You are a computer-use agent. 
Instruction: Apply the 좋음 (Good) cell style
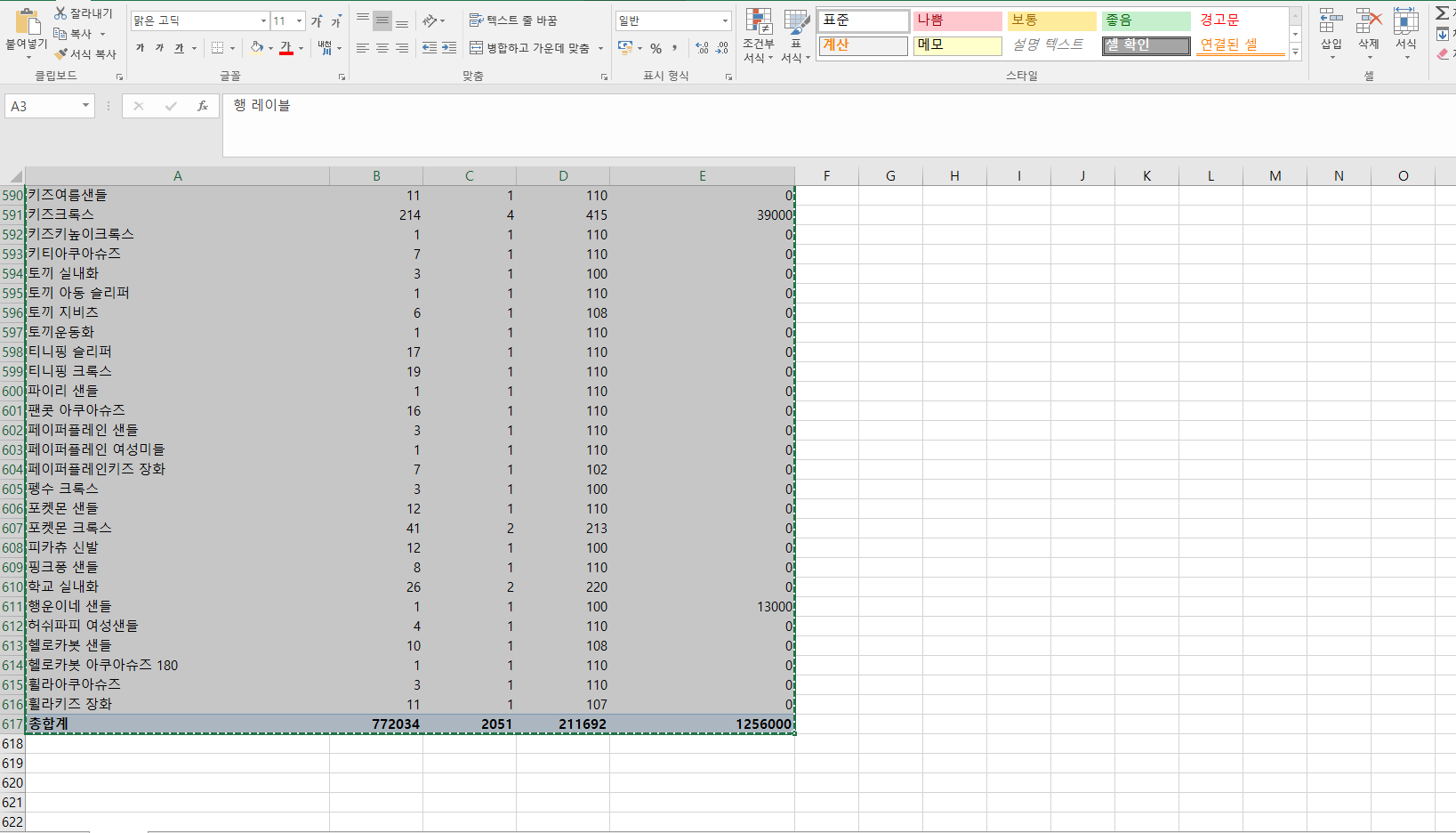tap(1146, 20)
